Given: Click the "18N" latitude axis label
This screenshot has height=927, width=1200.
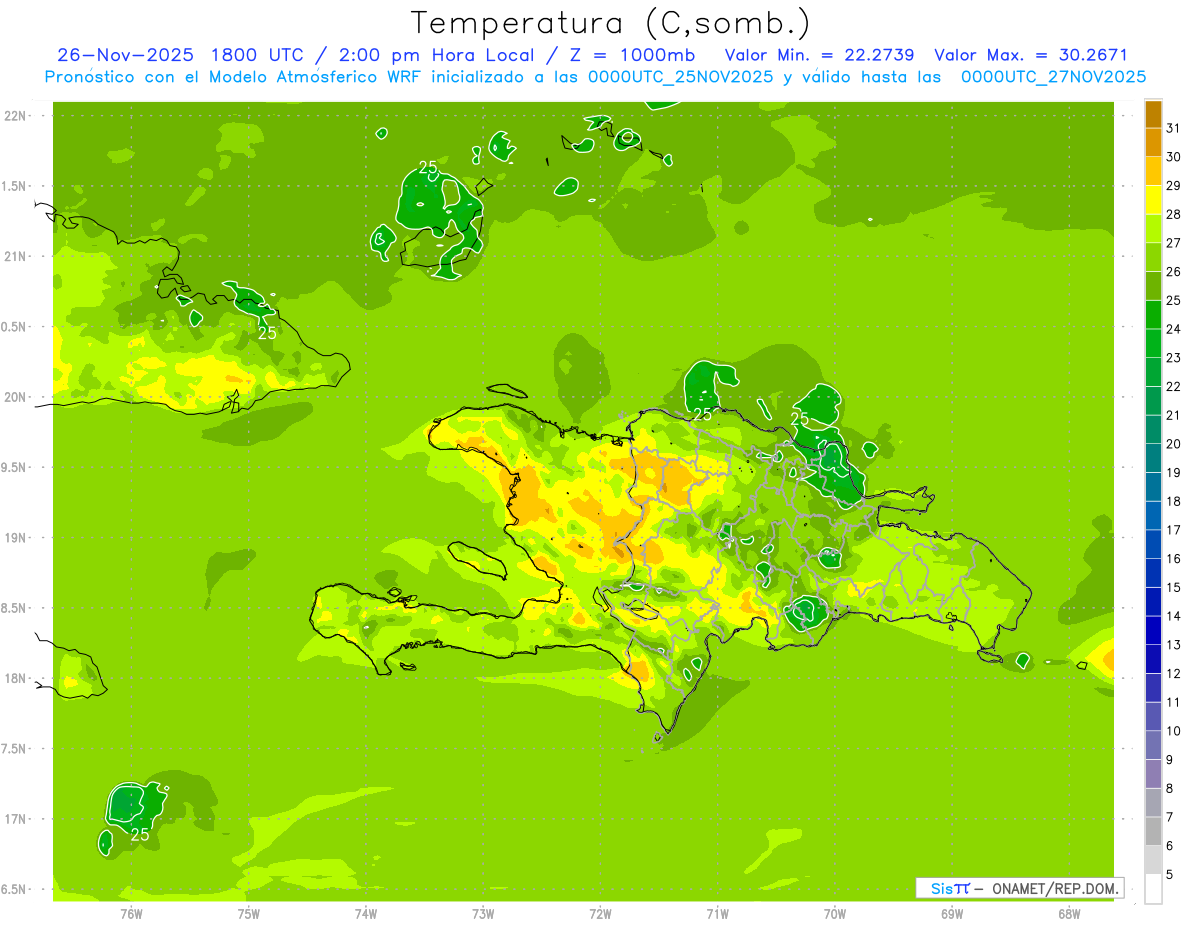Looking at the screenshot, I should [x=15, y=678].
